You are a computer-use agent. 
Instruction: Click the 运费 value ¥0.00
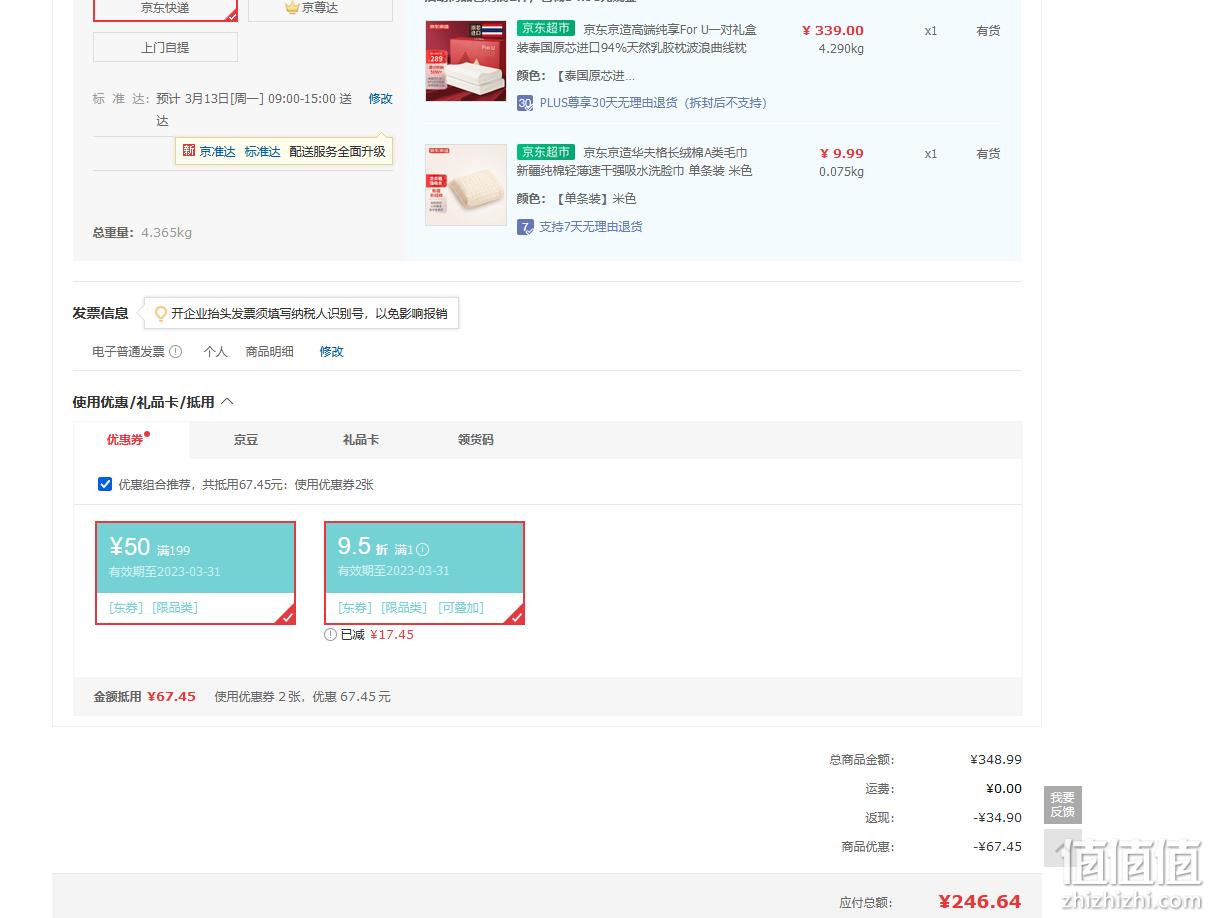(1004, 789)
